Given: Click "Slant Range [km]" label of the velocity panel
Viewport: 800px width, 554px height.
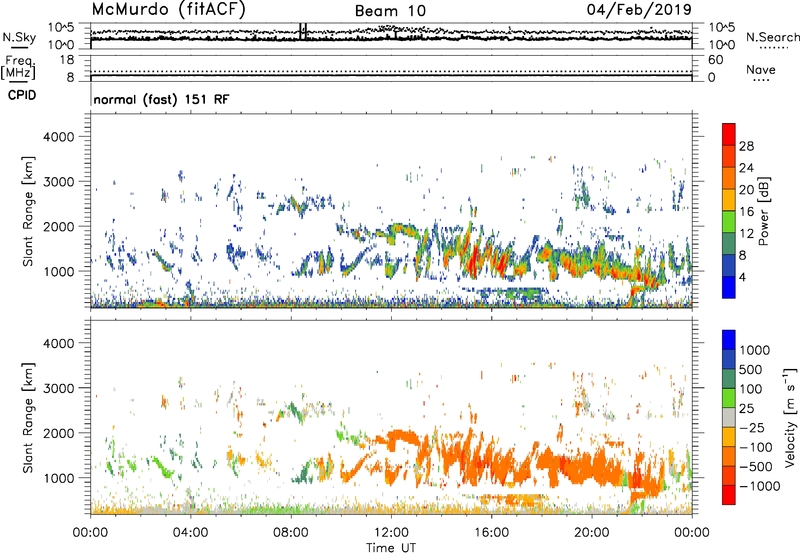Looking at the screenshot, I should click(x=28, y=417).
